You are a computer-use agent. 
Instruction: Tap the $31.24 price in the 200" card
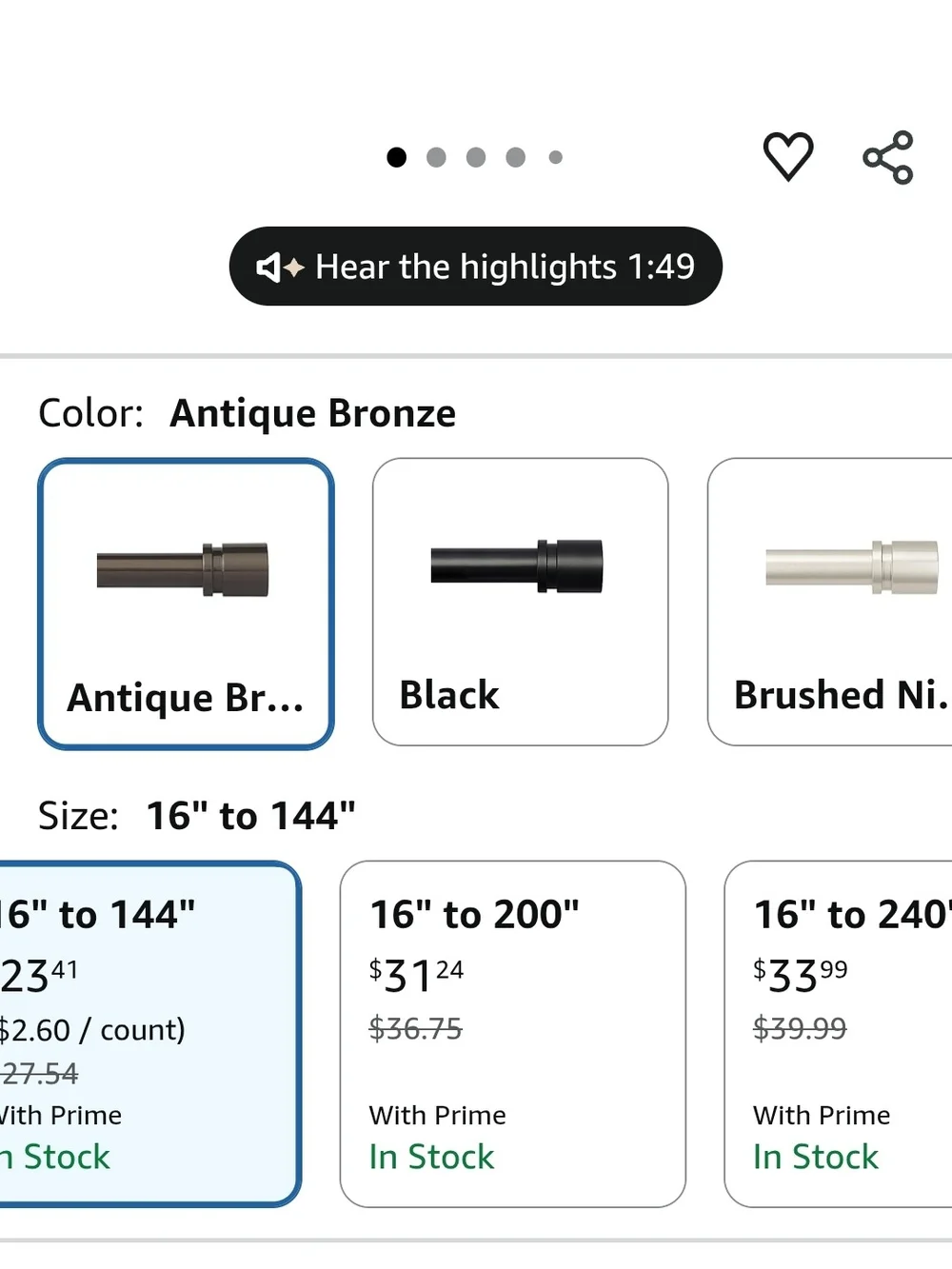tap(416, 975)
